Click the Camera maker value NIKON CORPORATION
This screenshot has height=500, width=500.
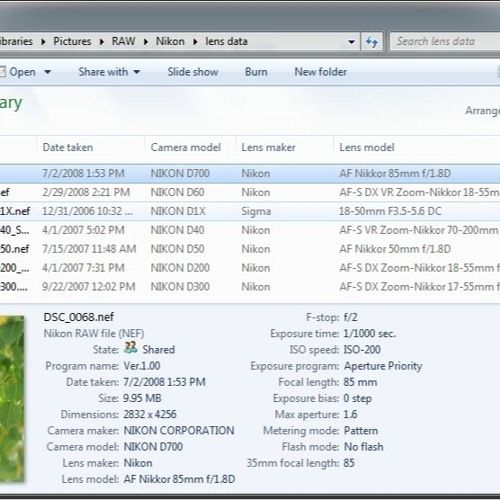coord(179,430)
